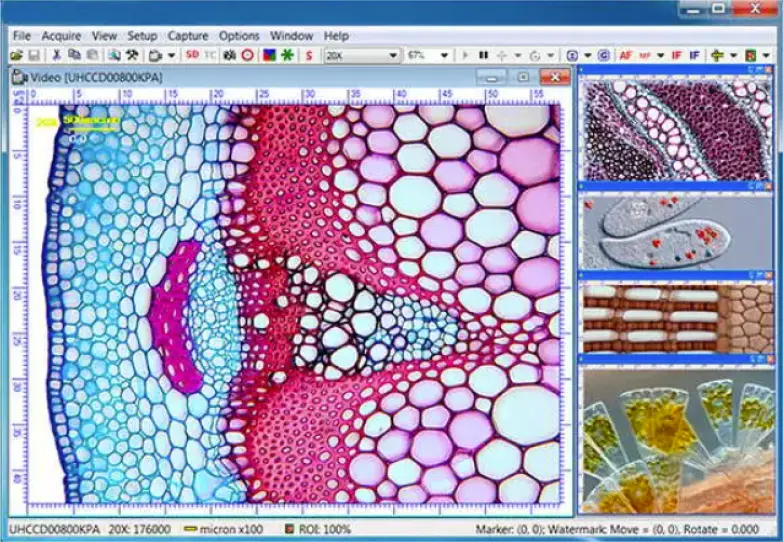Close the Video UHCCD00800KPA child window
This screenshot has width=783, height=542.
pos(555,77)
